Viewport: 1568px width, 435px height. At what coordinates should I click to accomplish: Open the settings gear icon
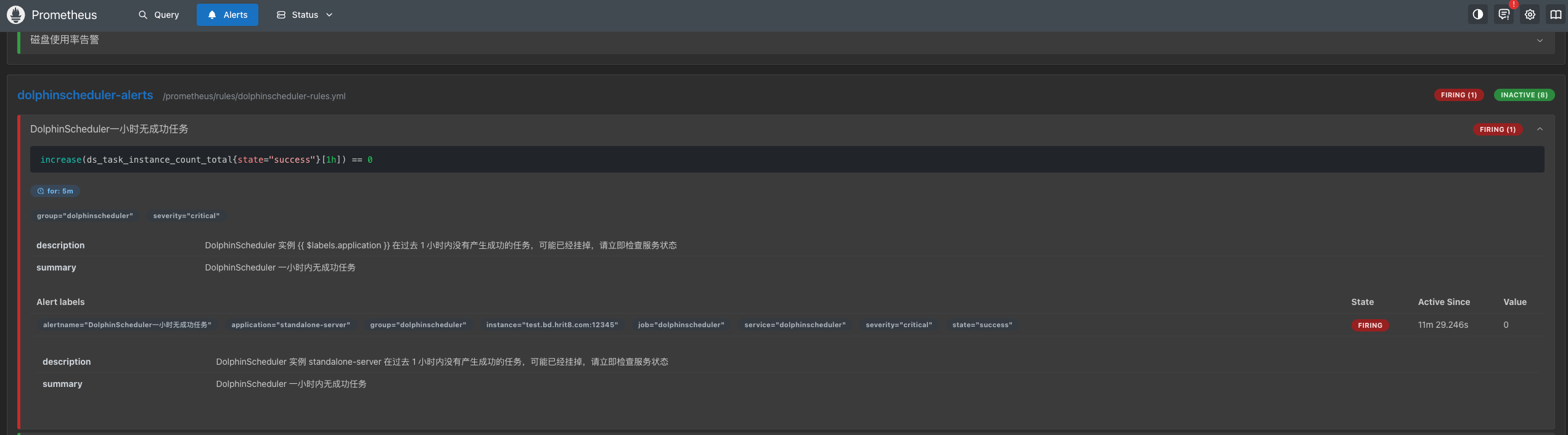coord(1530,15)
